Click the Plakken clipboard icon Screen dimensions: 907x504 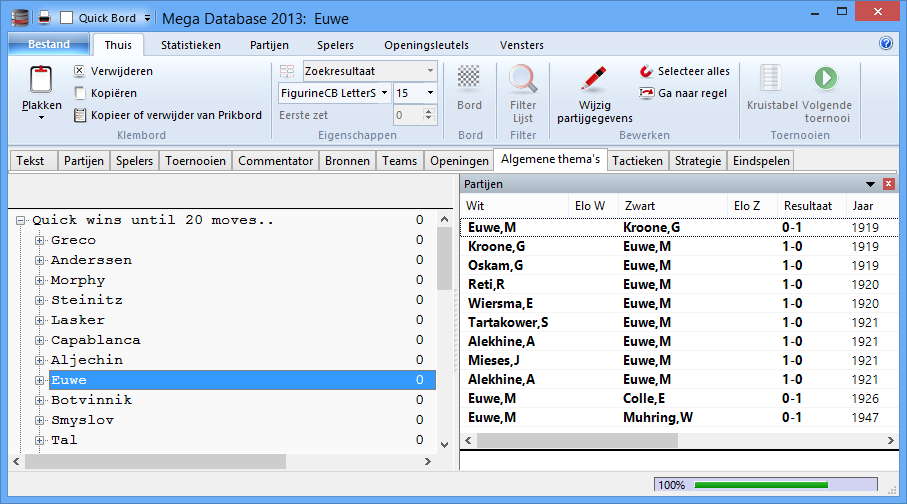[41, 80]
